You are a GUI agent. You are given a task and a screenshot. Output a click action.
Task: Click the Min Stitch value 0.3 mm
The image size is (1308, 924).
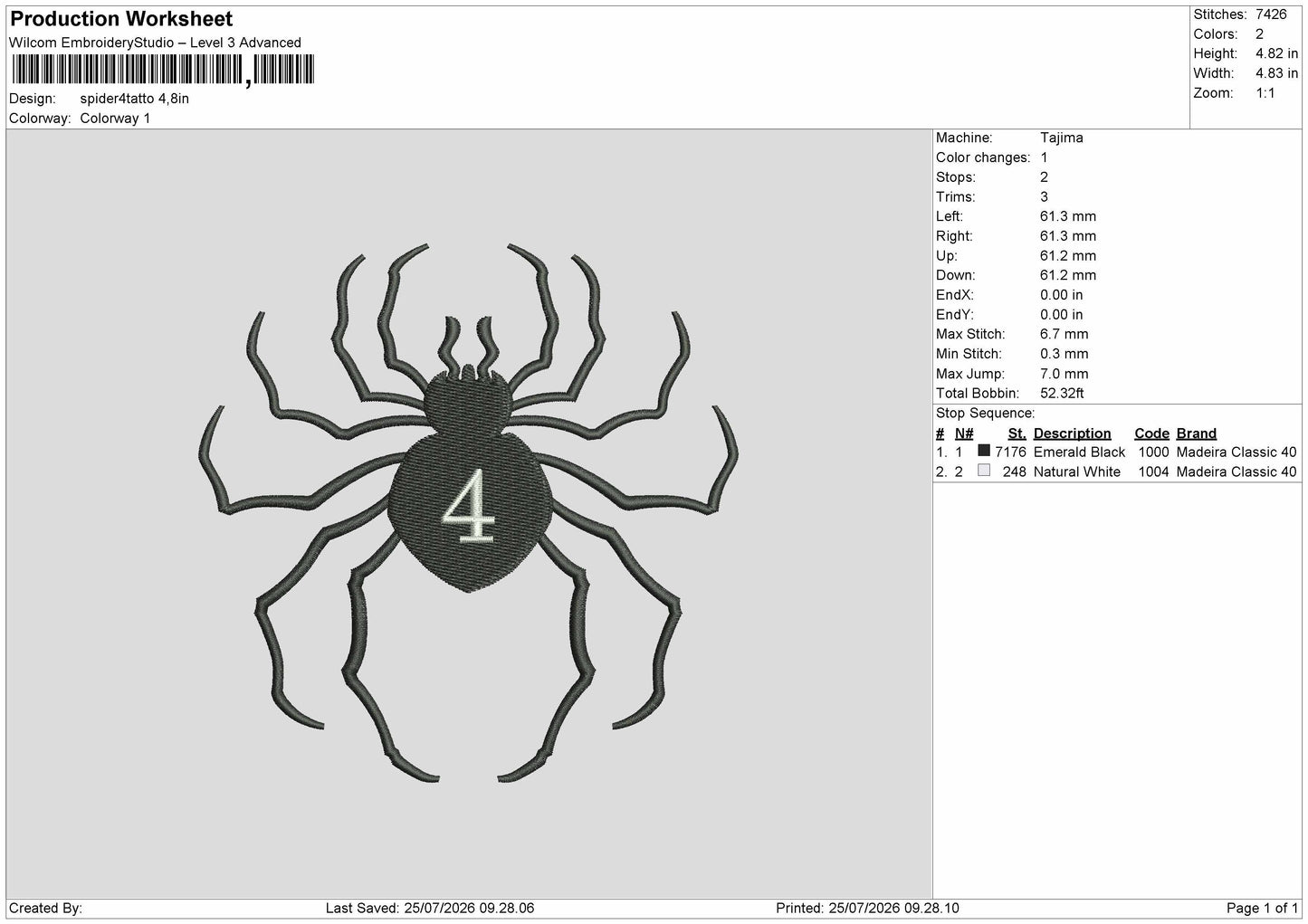tap(1065, 354)
